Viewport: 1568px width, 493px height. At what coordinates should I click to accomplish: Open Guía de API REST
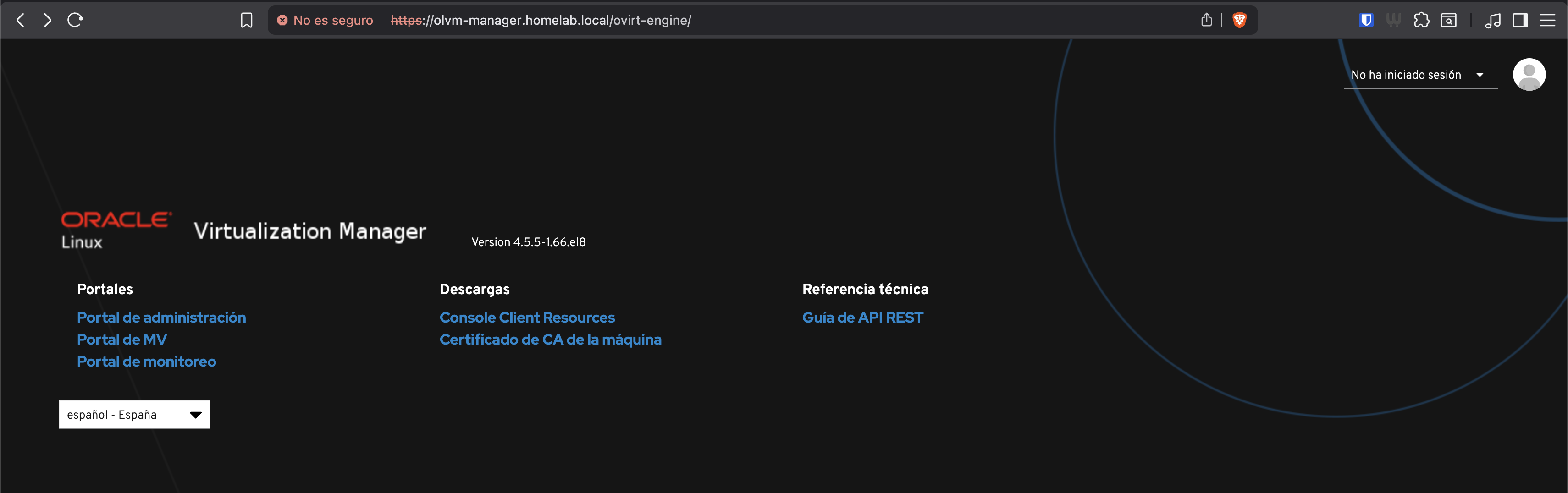(862, 317)
